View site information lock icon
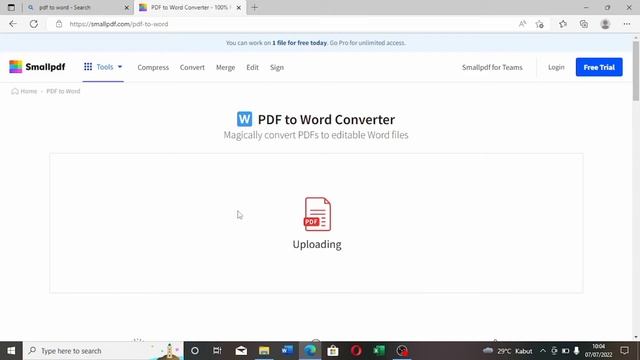This screenshot has width=640, height=360. (x=59, y=24)
